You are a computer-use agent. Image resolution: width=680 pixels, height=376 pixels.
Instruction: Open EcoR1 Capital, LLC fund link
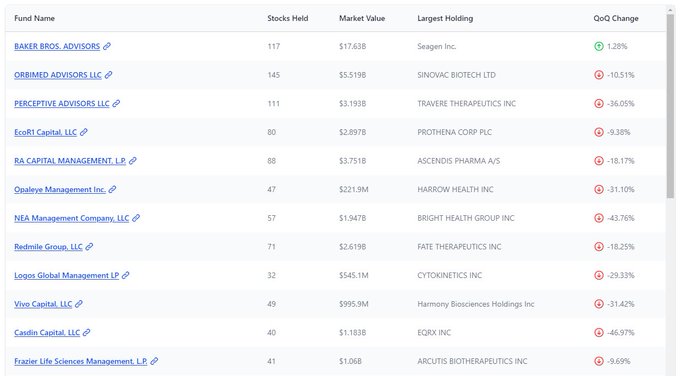coord(46,132)
